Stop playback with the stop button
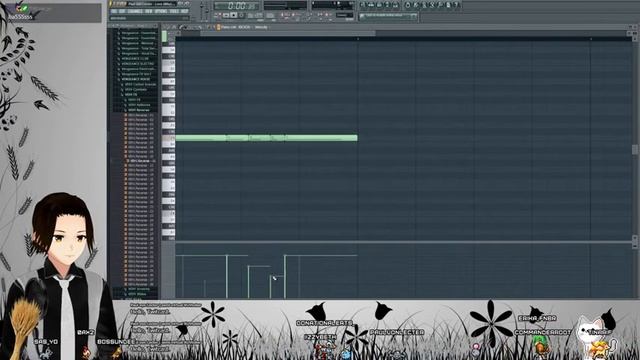The image size is (640, 360). [234, 15]
